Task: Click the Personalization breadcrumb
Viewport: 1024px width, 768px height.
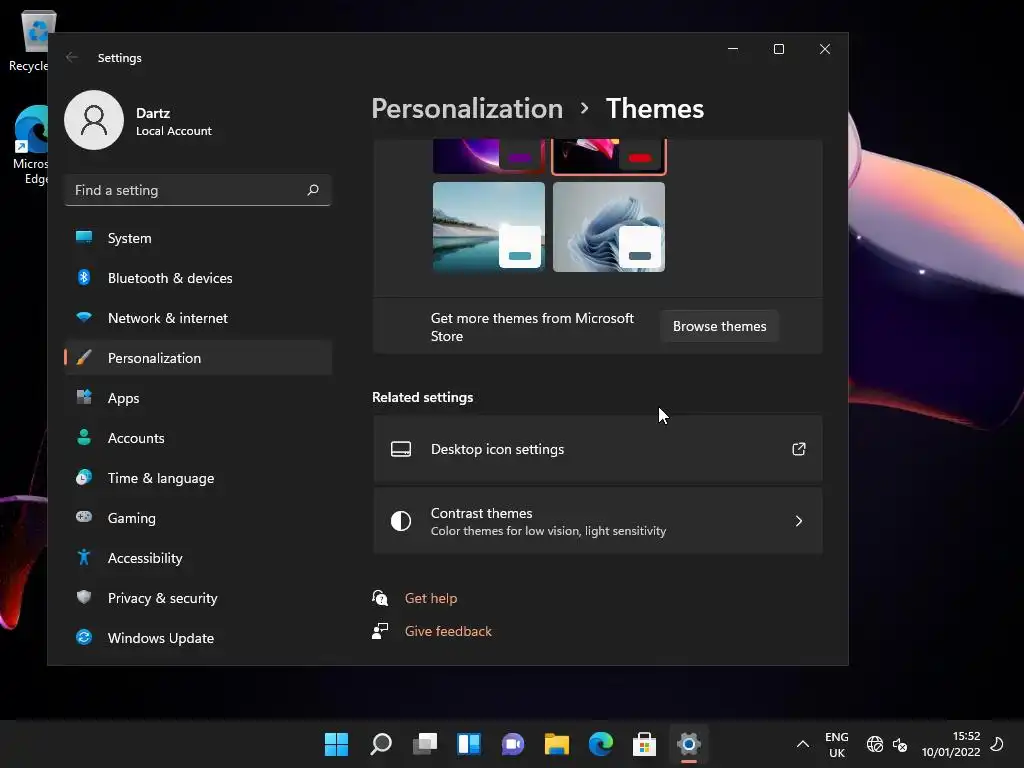Action: coord(467,108)
